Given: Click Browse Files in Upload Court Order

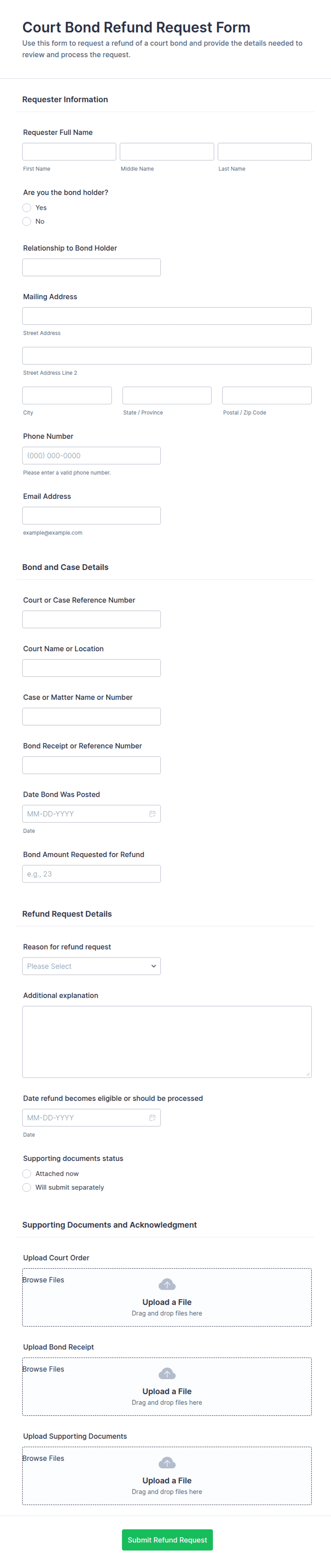Looking at the screenshot, I should 43,1280.
